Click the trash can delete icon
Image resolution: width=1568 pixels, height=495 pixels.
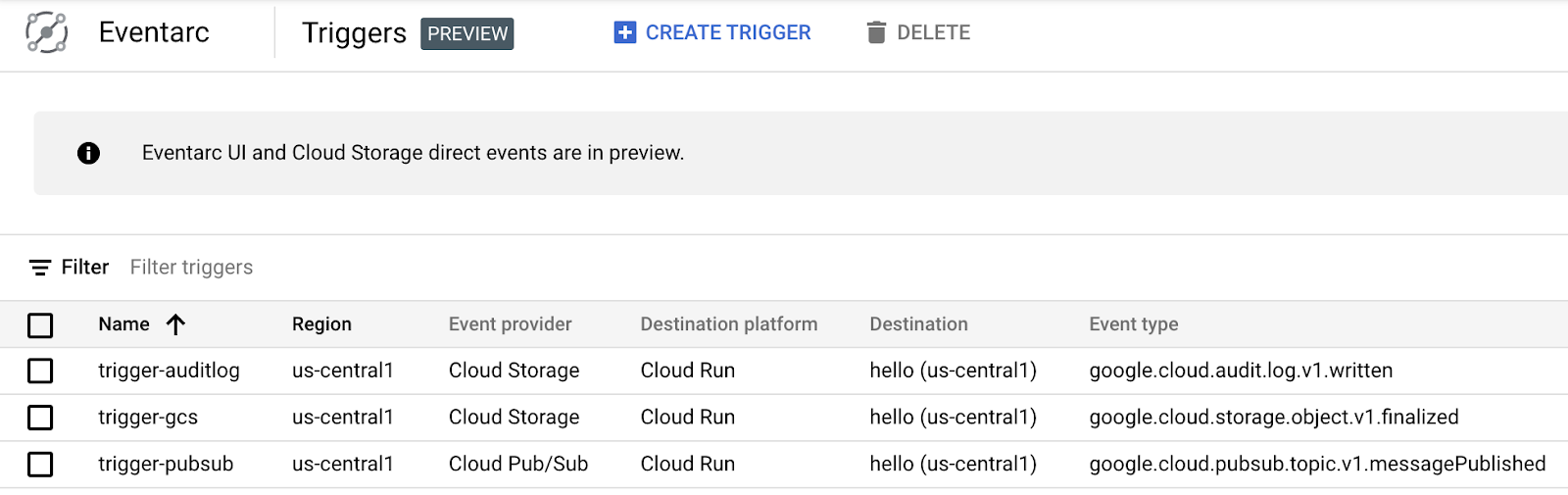point(875,32)
